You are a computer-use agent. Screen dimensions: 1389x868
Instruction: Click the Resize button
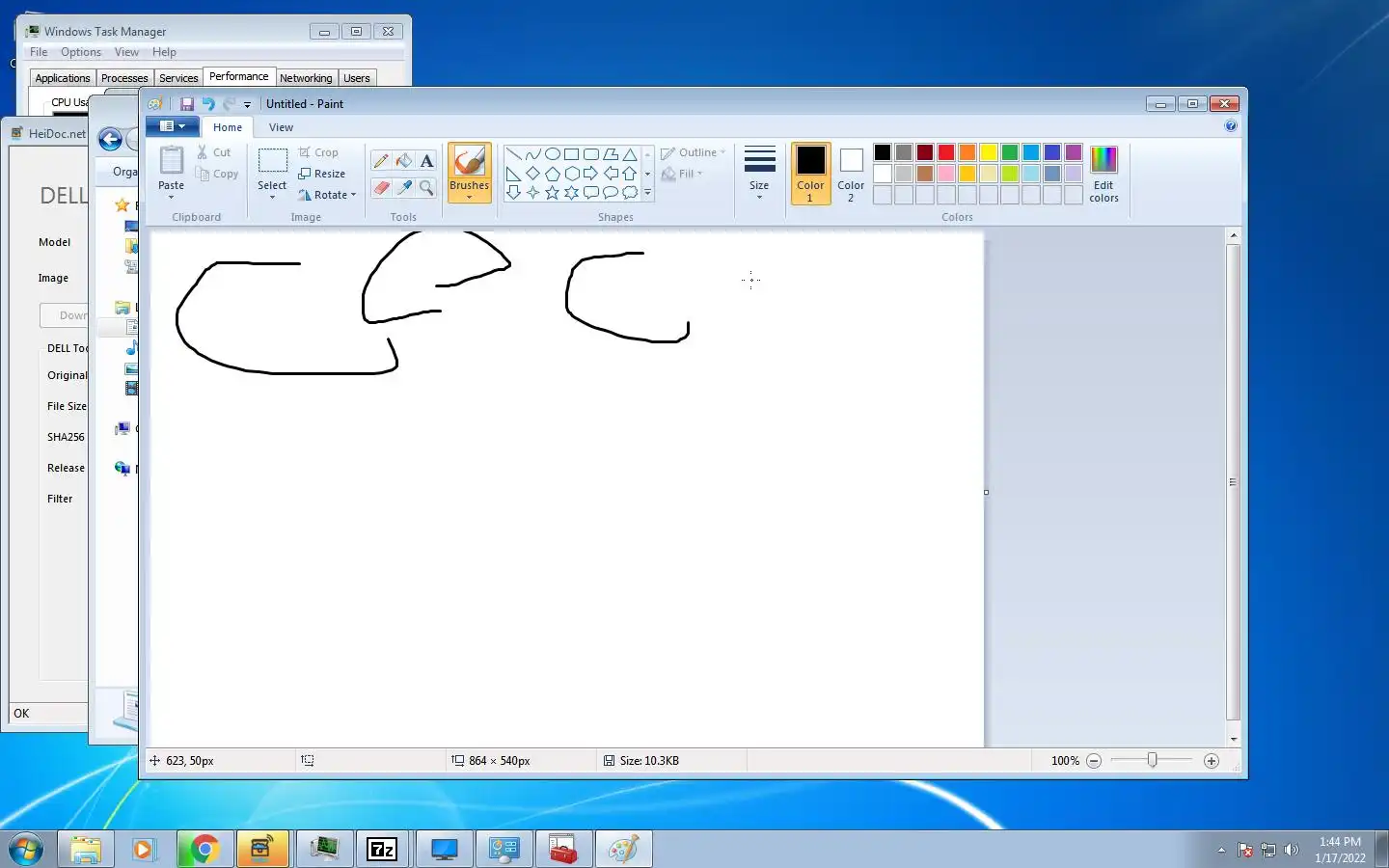click(x=321, y=174)
